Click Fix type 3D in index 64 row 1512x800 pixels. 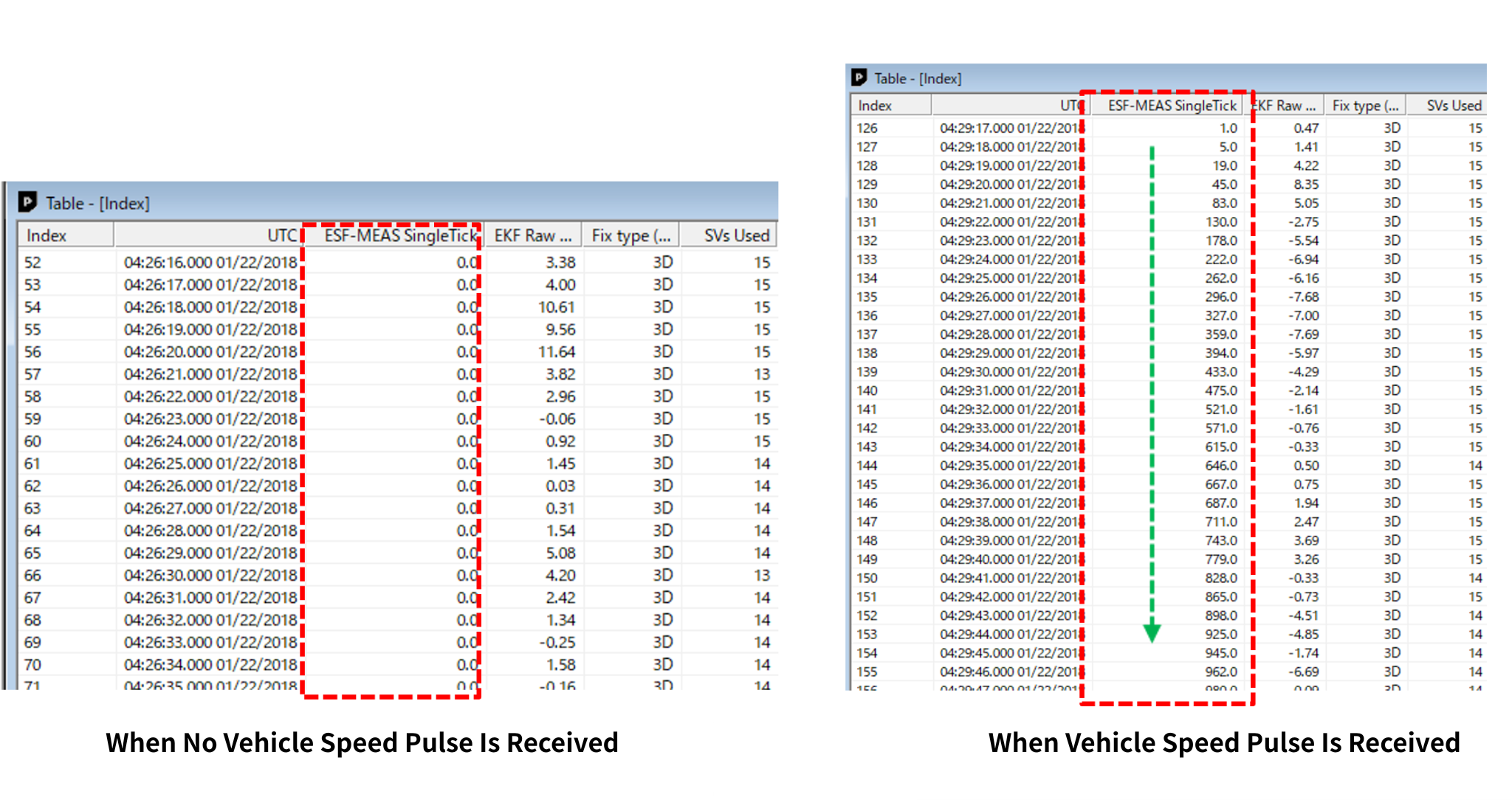point(662,531)
